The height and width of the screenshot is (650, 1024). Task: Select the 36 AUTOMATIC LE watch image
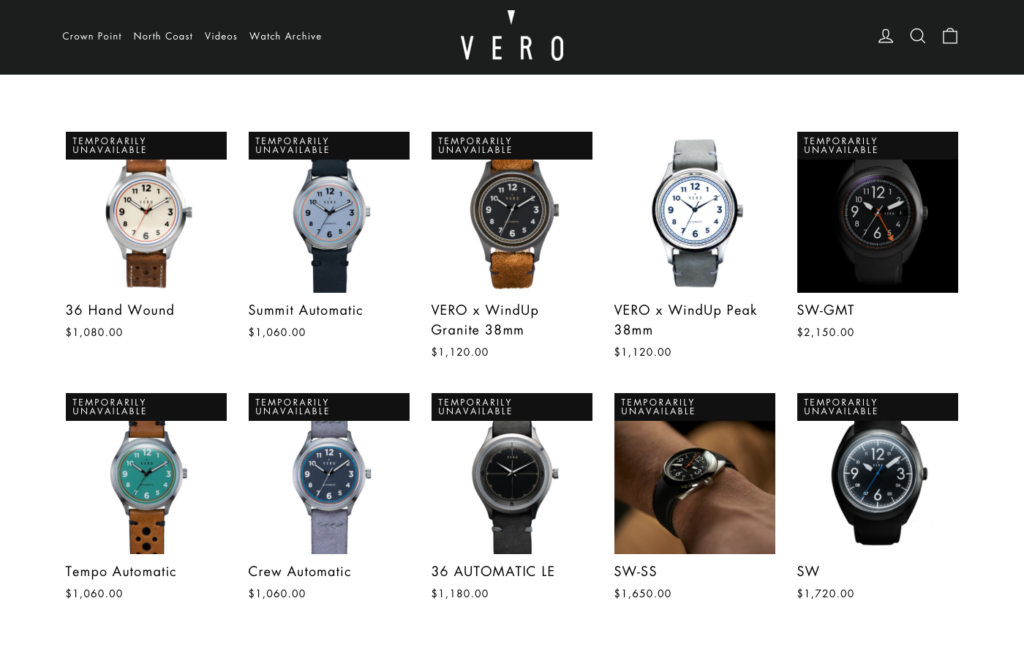click(512, 474)
